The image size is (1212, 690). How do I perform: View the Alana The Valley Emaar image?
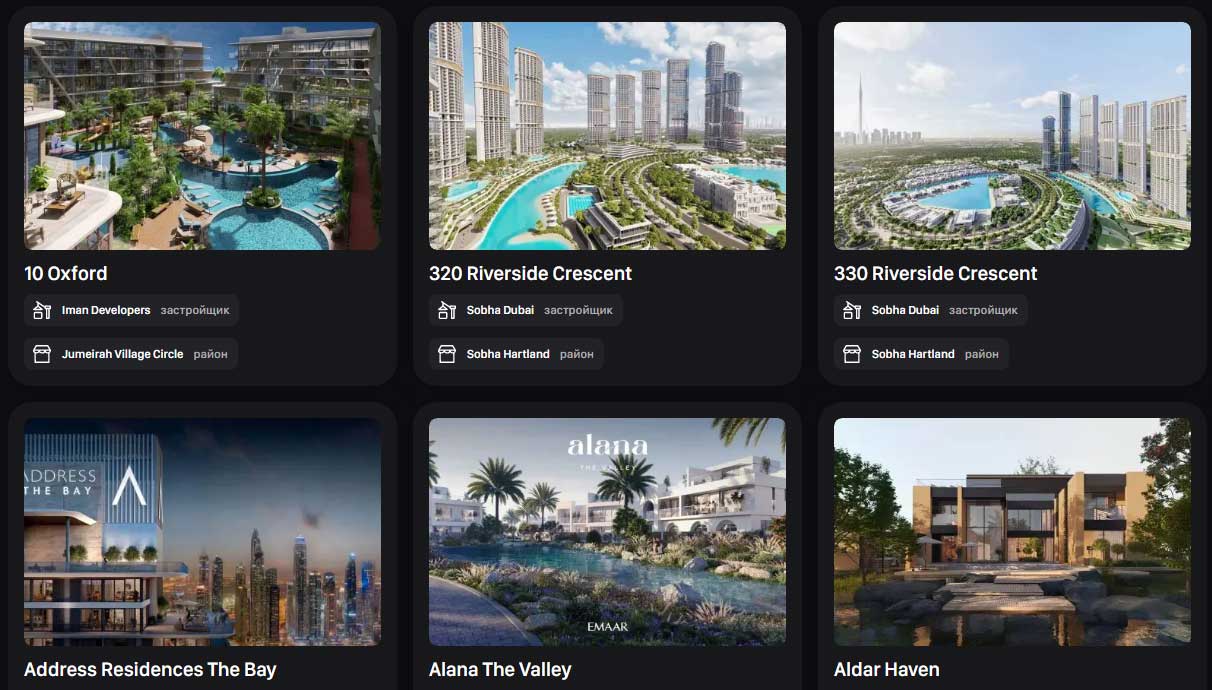607,532
